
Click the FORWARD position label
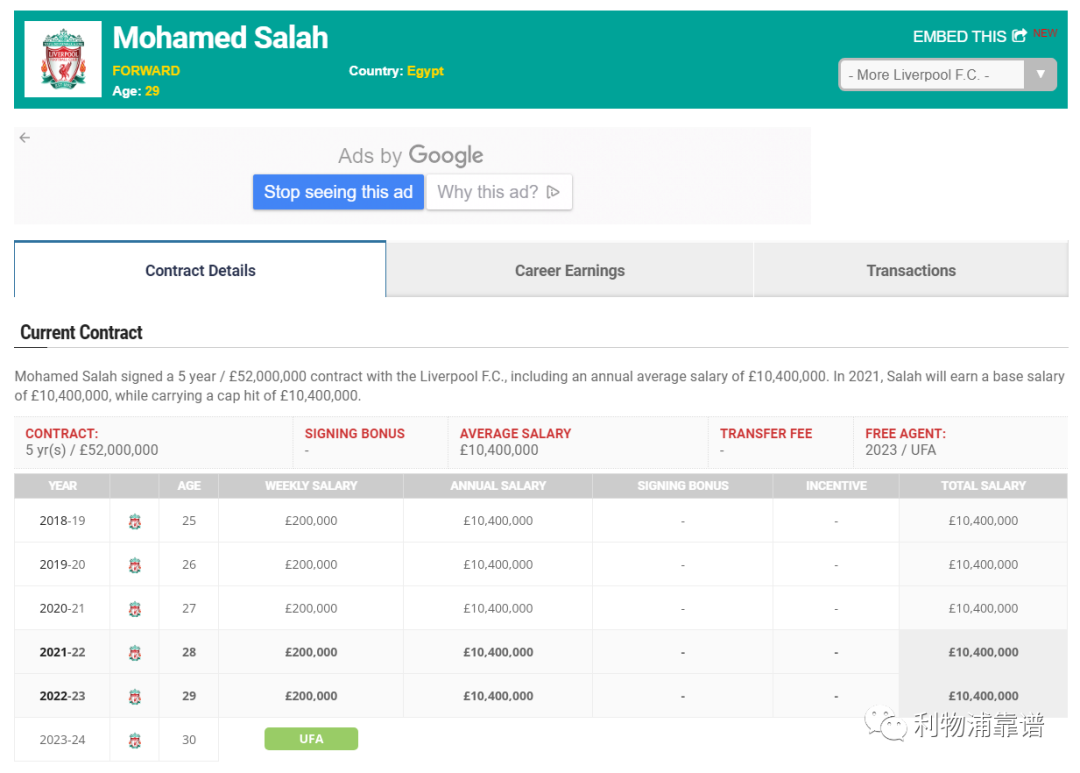146,71
